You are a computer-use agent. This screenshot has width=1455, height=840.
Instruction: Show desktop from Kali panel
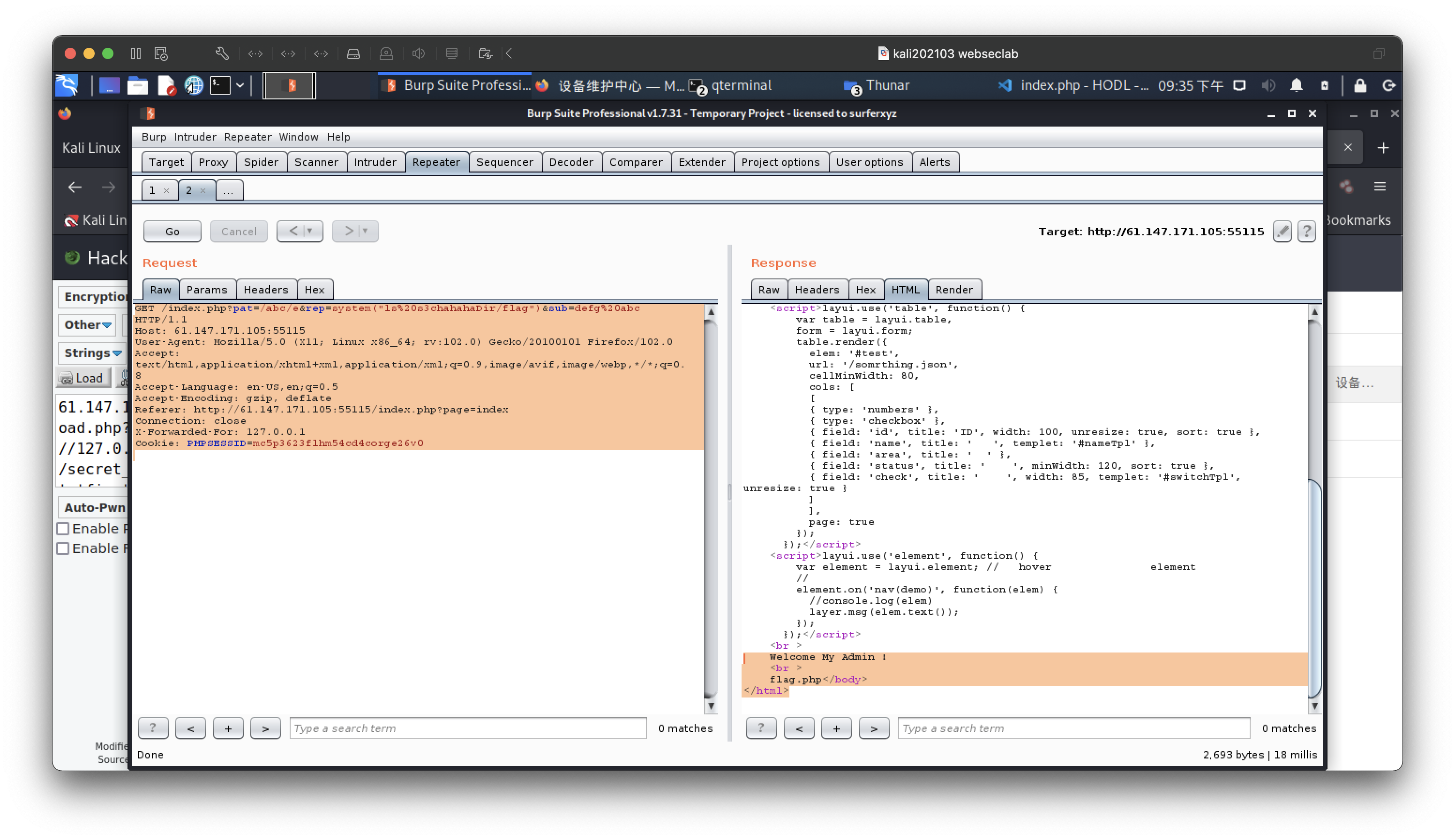[109, 85]
